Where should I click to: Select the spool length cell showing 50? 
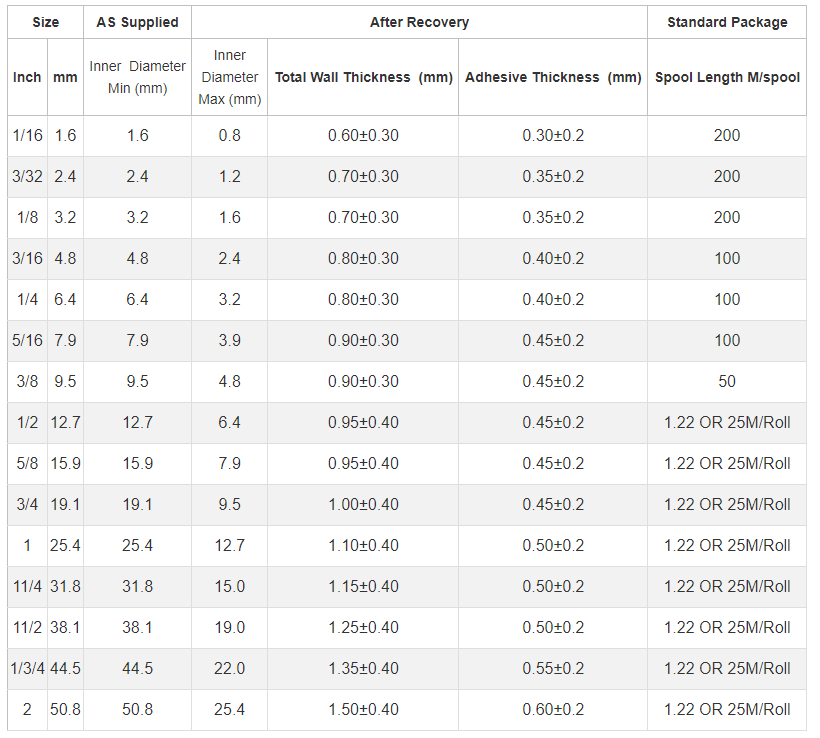727,381
